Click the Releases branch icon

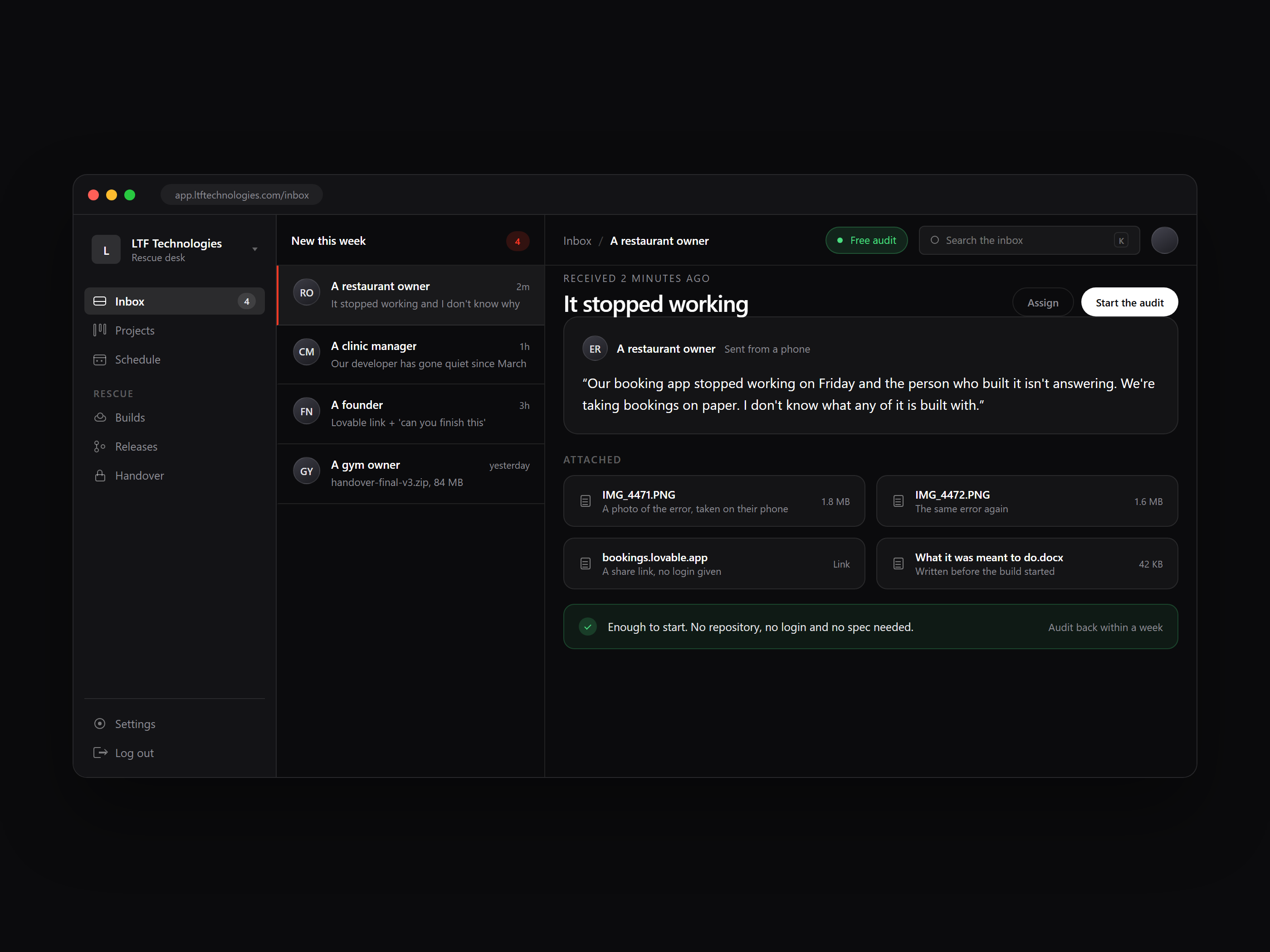point(100,447)
